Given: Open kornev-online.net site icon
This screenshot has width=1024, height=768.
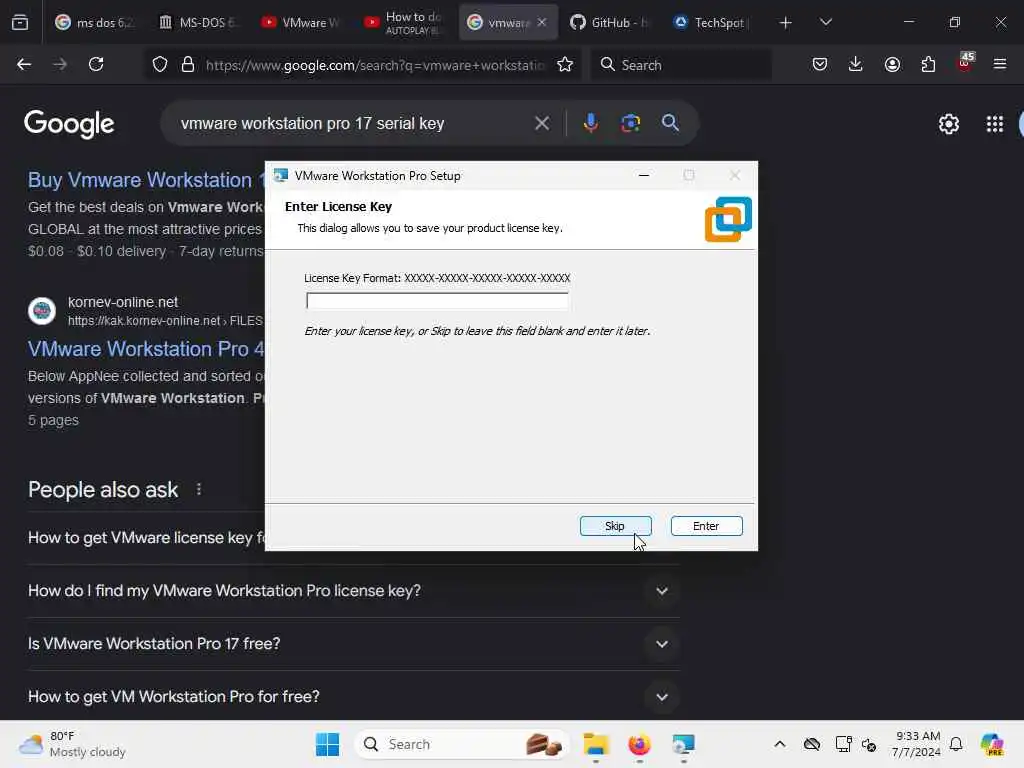Looking at the screenshot, I should click(42, 311).
